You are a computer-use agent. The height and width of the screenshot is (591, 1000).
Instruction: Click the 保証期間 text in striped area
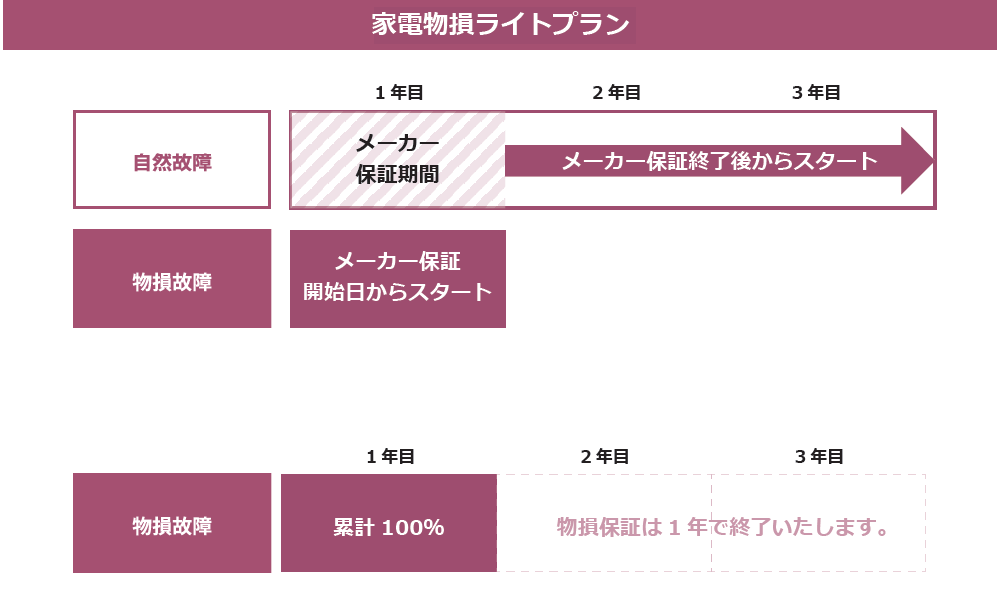coord(397,174)
